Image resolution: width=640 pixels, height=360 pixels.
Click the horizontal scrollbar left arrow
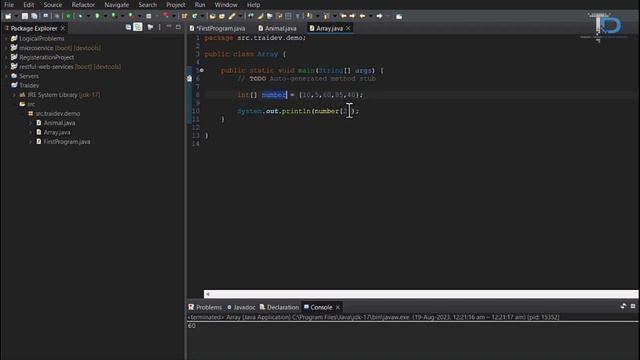(x=207, y=294)
